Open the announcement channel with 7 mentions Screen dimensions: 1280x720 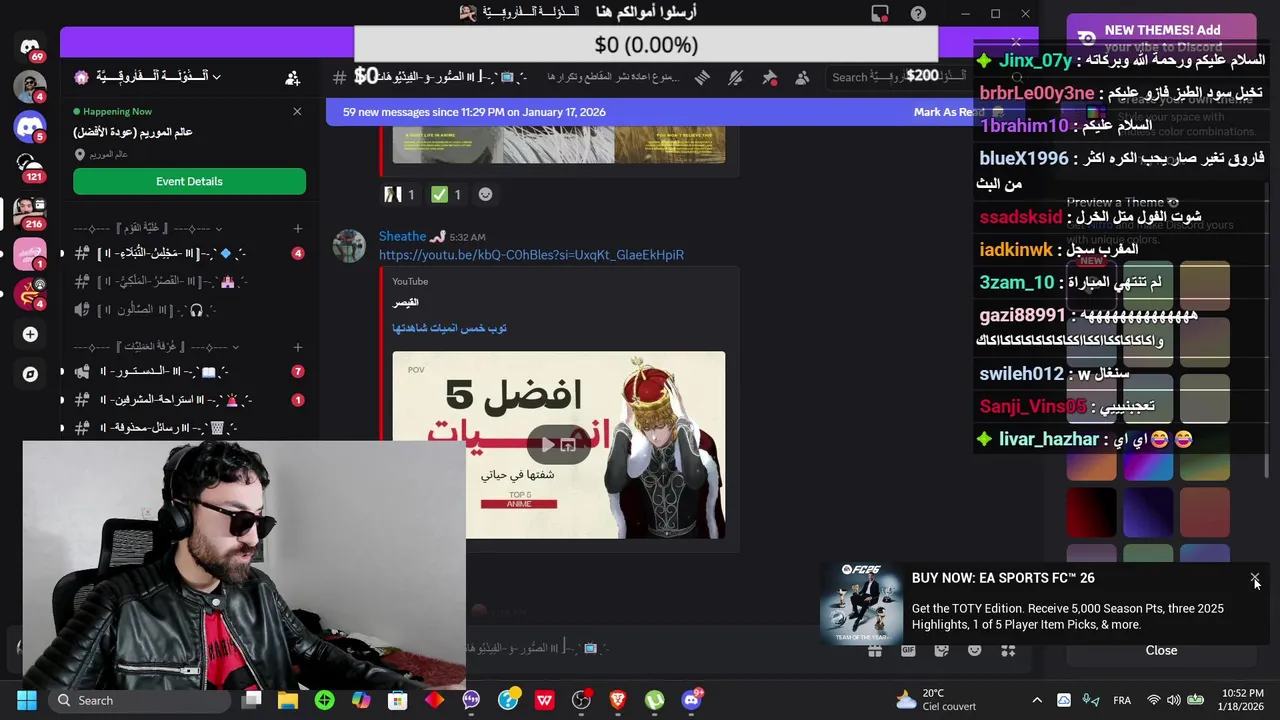coord(189,372)
